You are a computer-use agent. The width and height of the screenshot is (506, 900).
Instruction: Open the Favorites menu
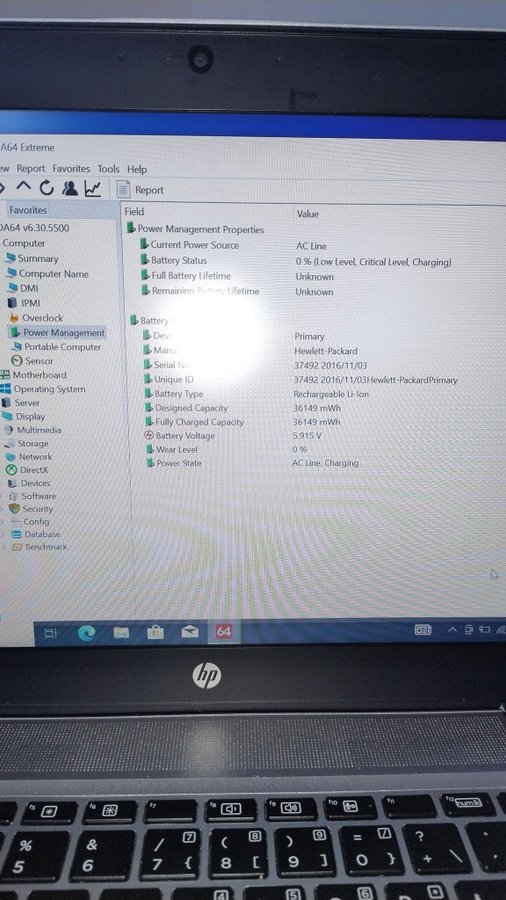coord(71,169)
